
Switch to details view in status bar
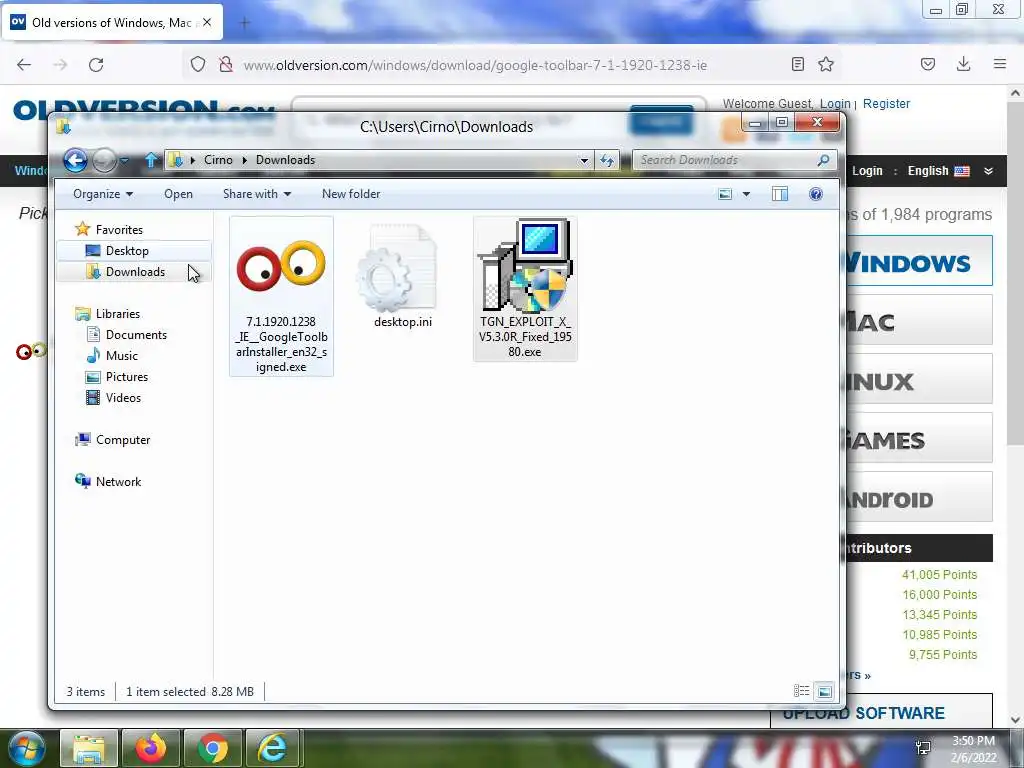(801, 691)
